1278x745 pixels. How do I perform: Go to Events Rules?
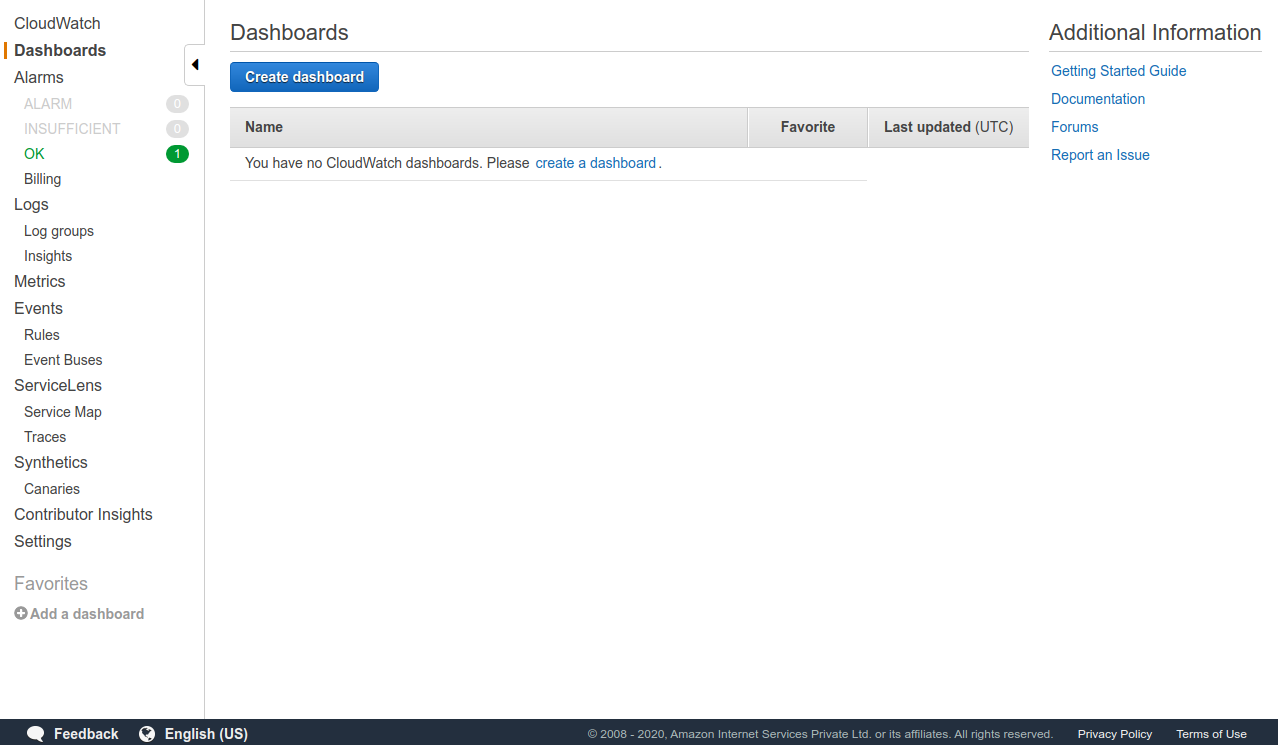click(x=42, y=335)
